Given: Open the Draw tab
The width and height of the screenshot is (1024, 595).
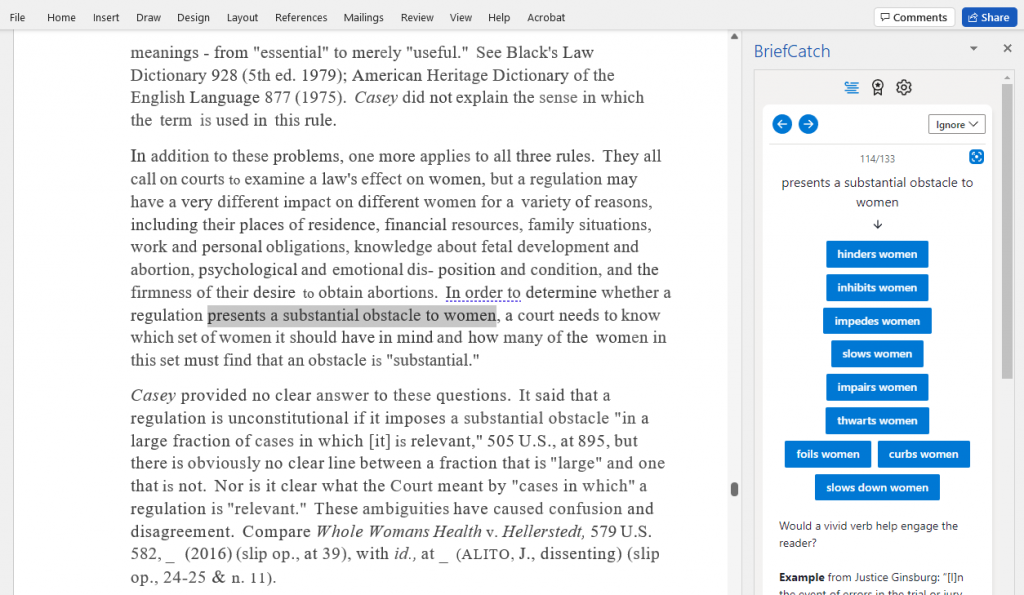Looking at the screenshot, I should tap(148, 18).
